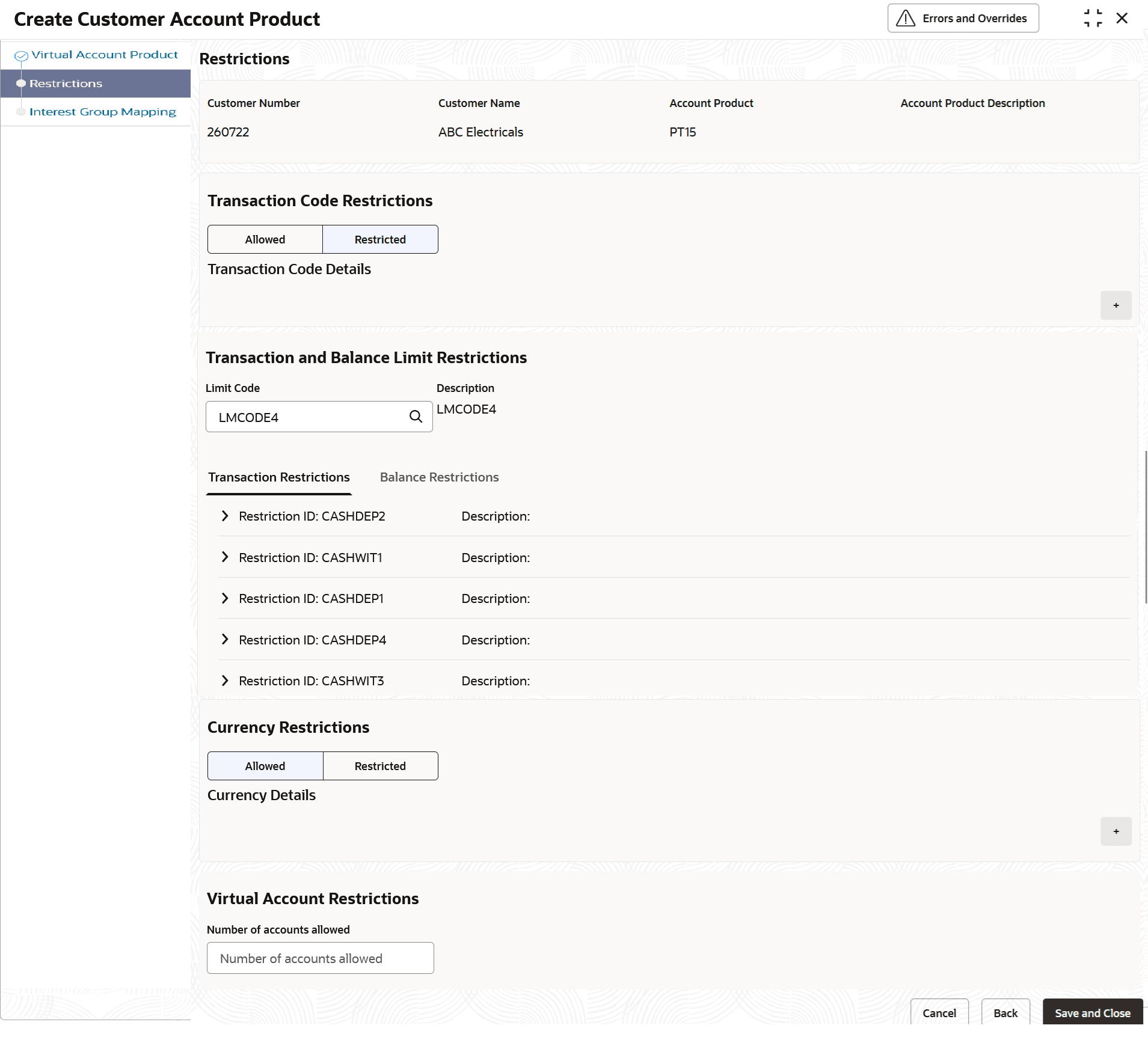This screenshot has width=1148, height=1040.
Task: Open the Restrictions step in sidebar
Action: [96, 84]
